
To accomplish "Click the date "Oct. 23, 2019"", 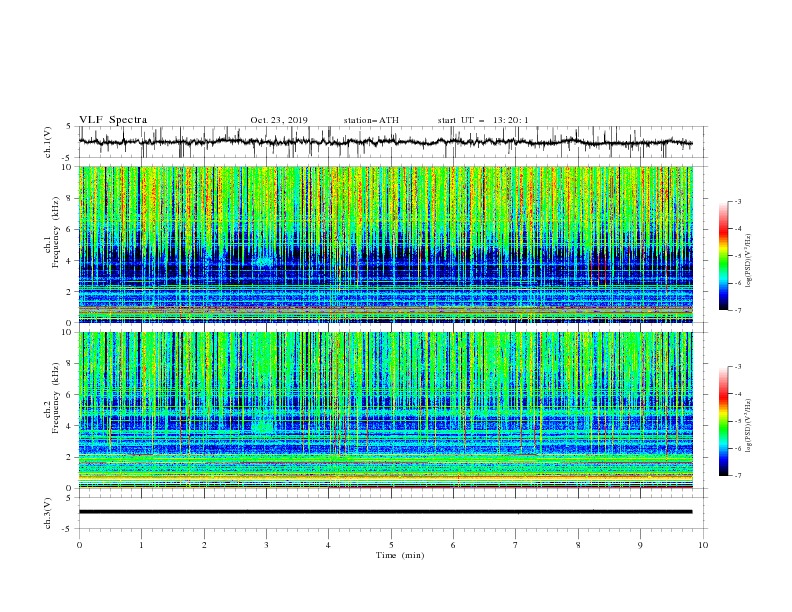I will (279, 120).
